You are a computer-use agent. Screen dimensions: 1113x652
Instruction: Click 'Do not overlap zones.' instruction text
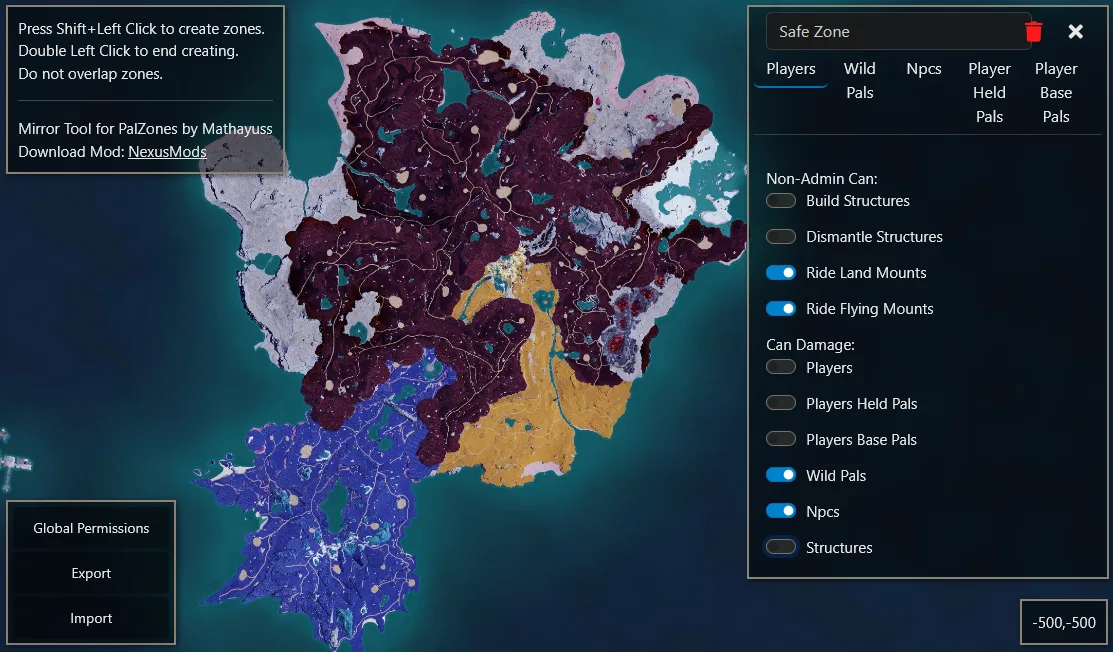[x=90, y=74]
